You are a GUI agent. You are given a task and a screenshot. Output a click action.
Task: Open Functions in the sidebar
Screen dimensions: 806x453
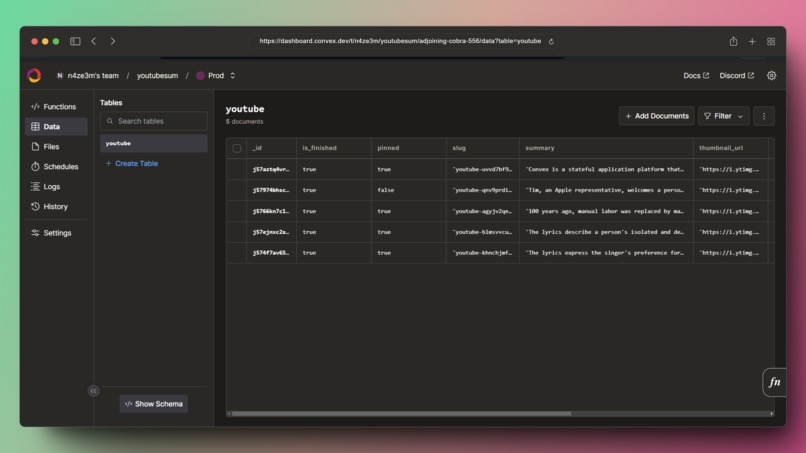coord(56,106)
